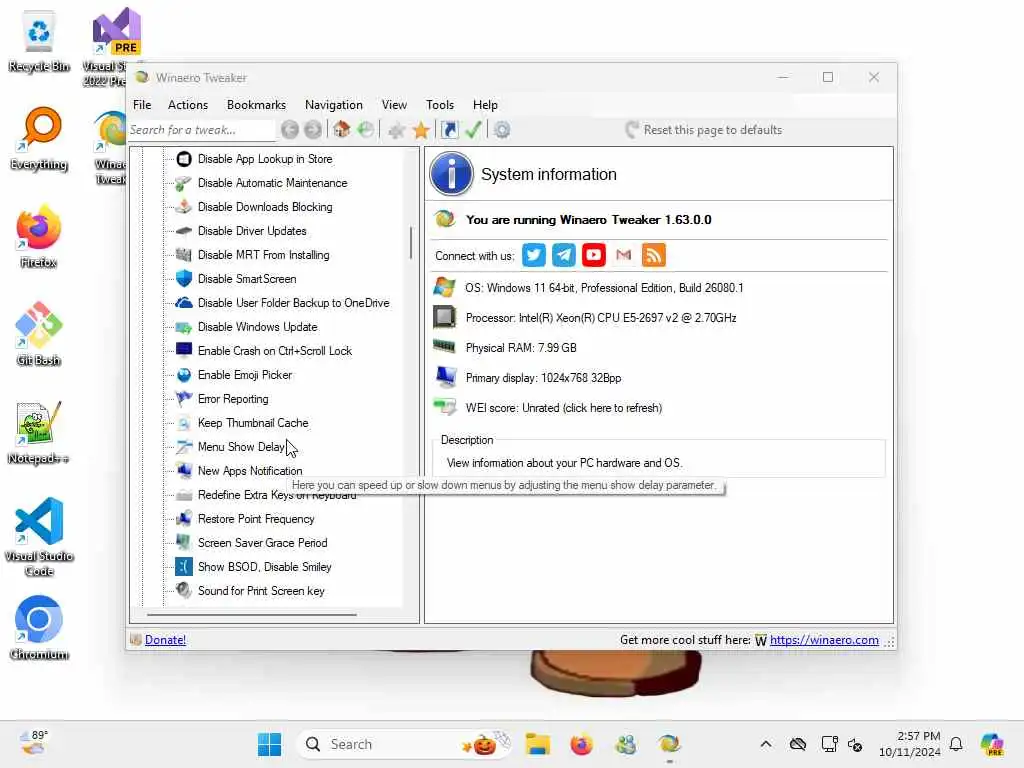Click the green checkmark toolbar icon
The image size is (1024, 768).
pos(473,130)
